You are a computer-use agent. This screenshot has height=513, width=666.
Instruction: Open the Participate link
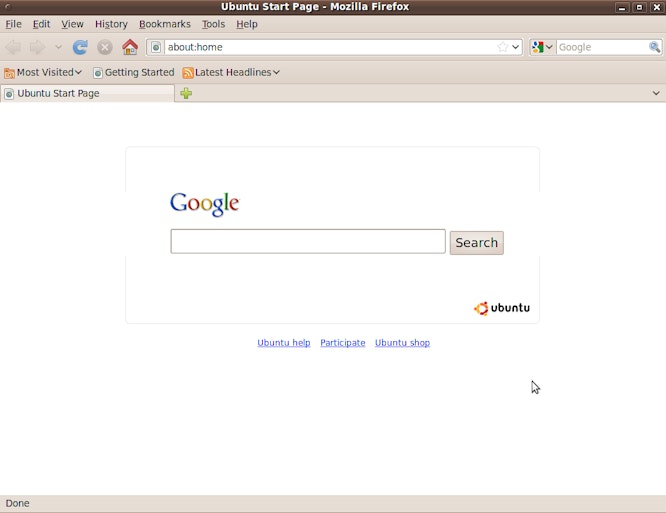343,343
